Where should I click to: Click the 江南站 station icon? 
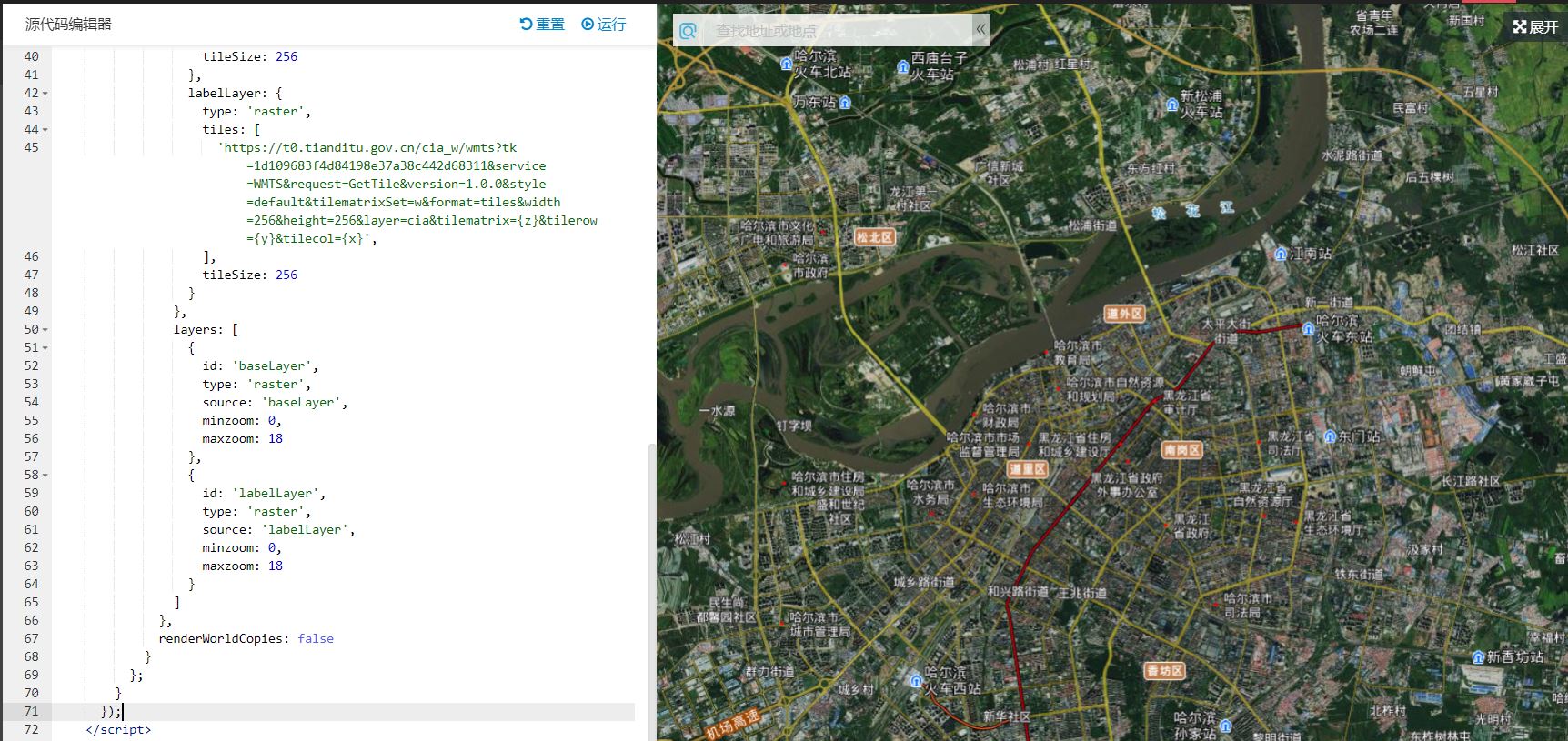tap(1281, 254)
